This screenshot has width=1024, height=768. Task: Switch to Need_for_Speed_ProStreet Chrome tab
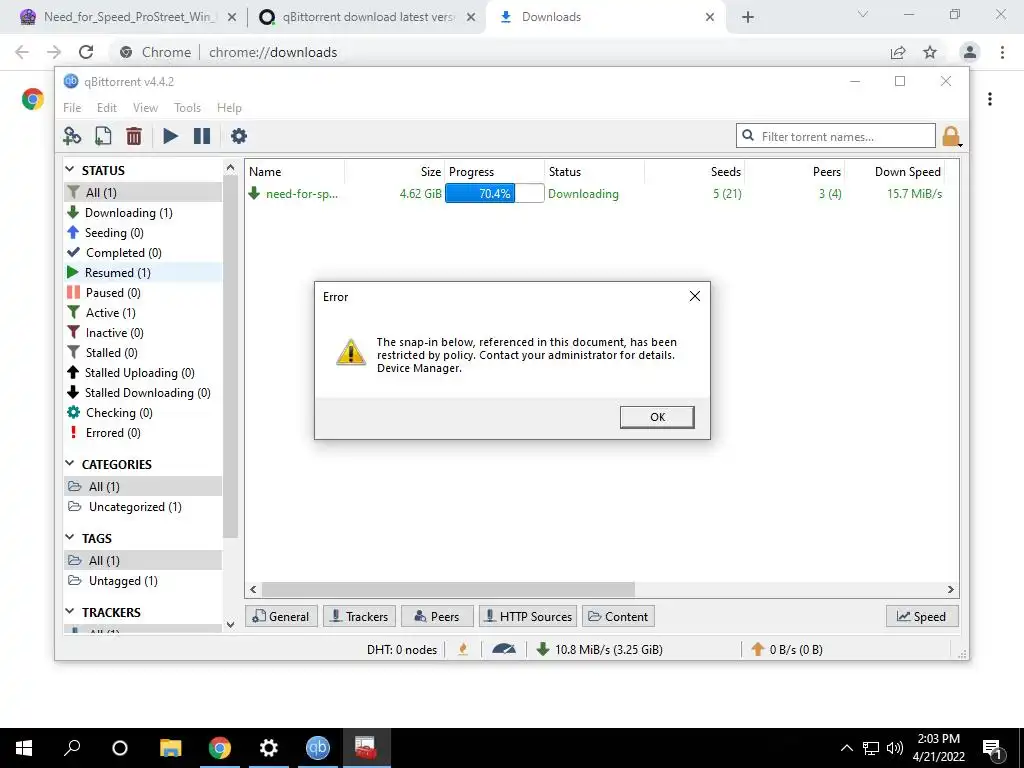click(x=128, y=17)
